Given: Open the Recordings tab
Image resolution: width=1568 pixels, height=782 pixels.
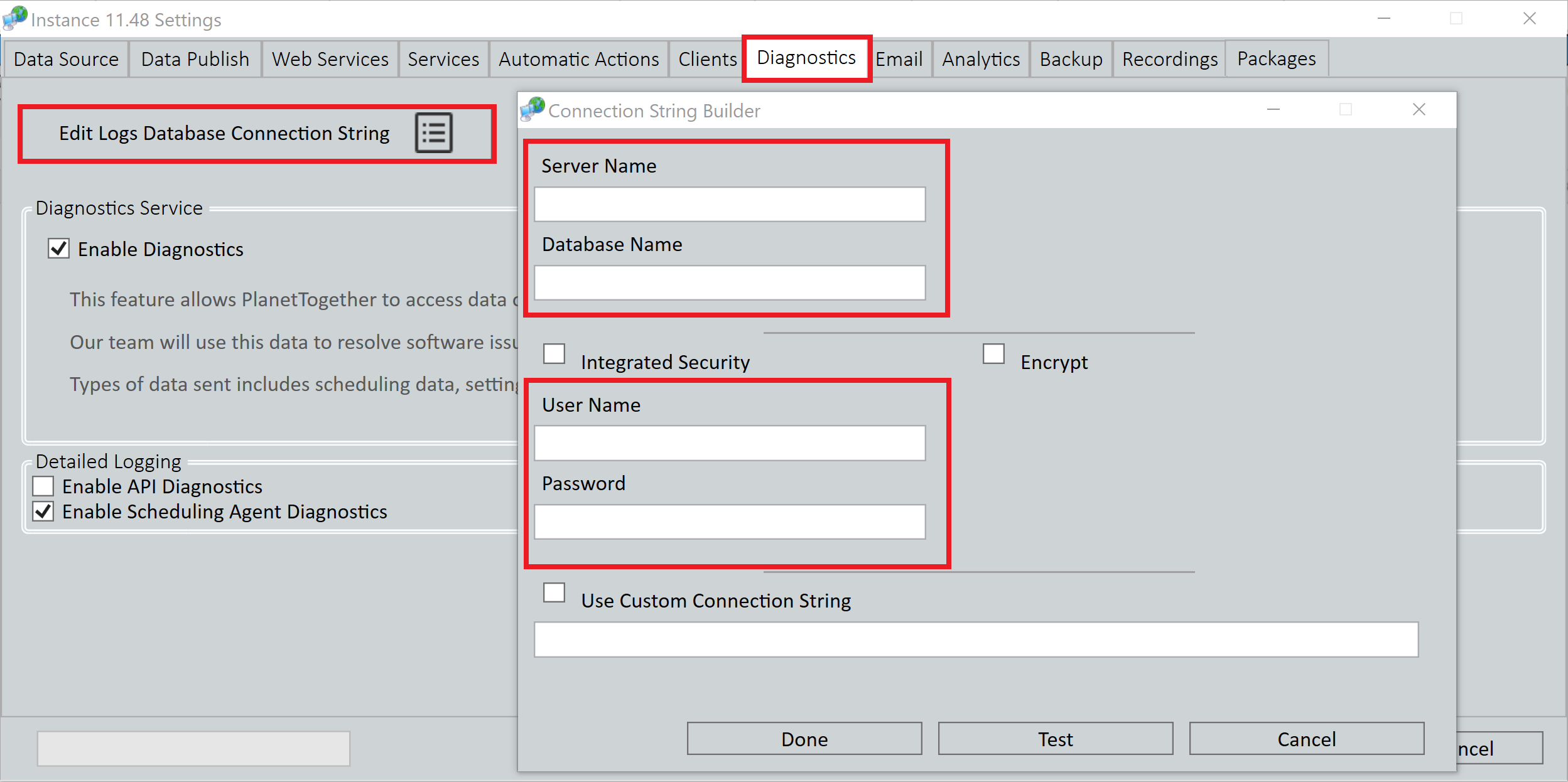Looking at the screenshot, I should click(x=1170, y=59).
